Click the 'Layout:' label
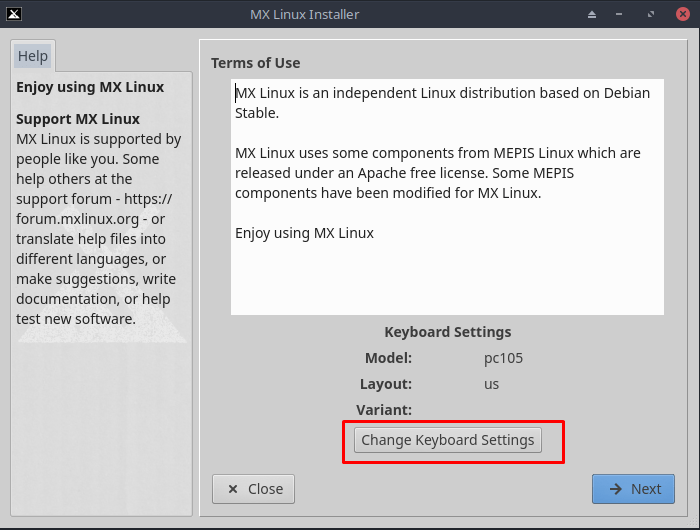700x530 pixels. [386, 384]
